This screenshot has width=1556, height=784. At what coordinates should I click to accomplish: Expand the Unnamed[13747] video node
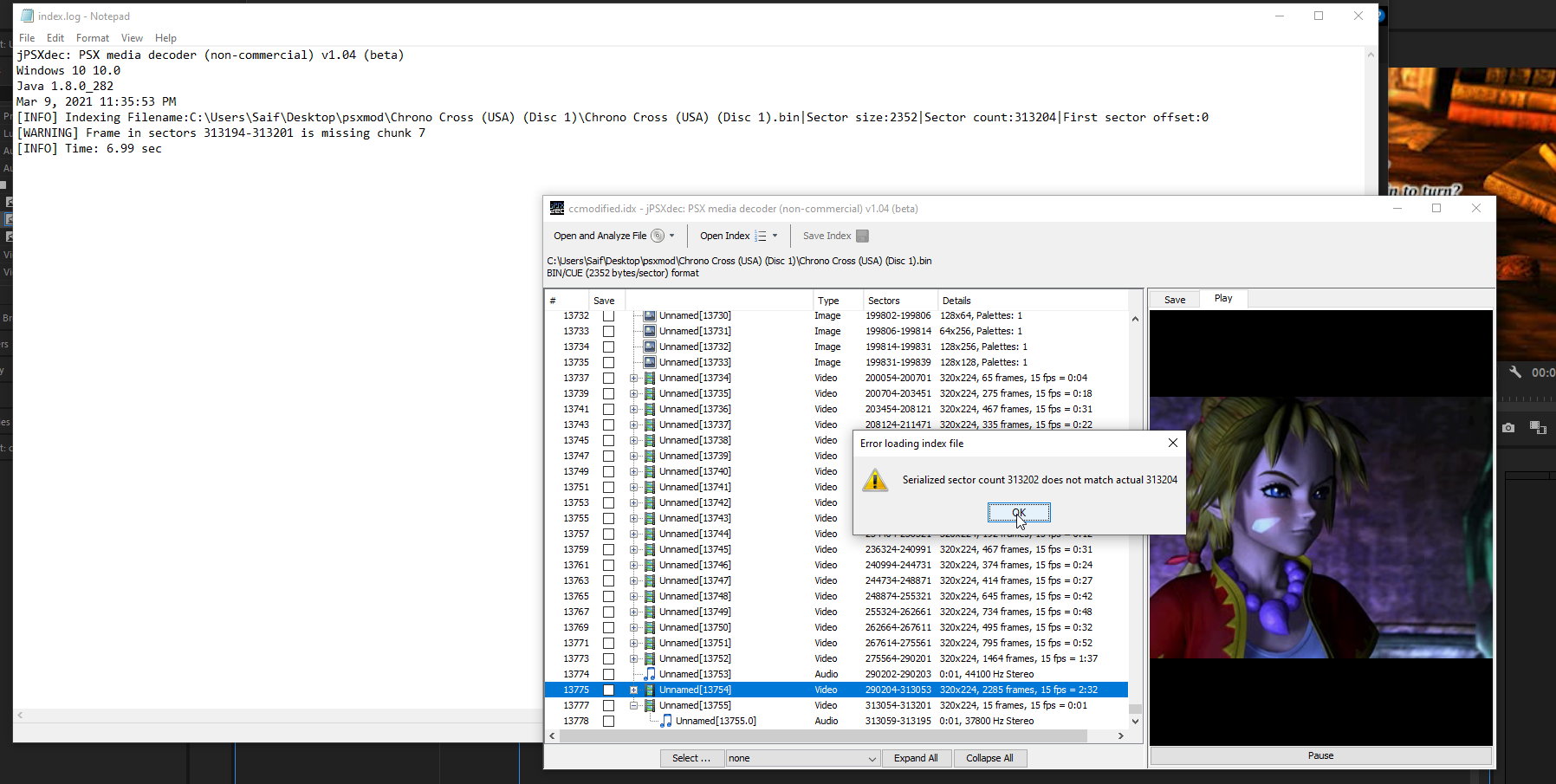point(633,580)
